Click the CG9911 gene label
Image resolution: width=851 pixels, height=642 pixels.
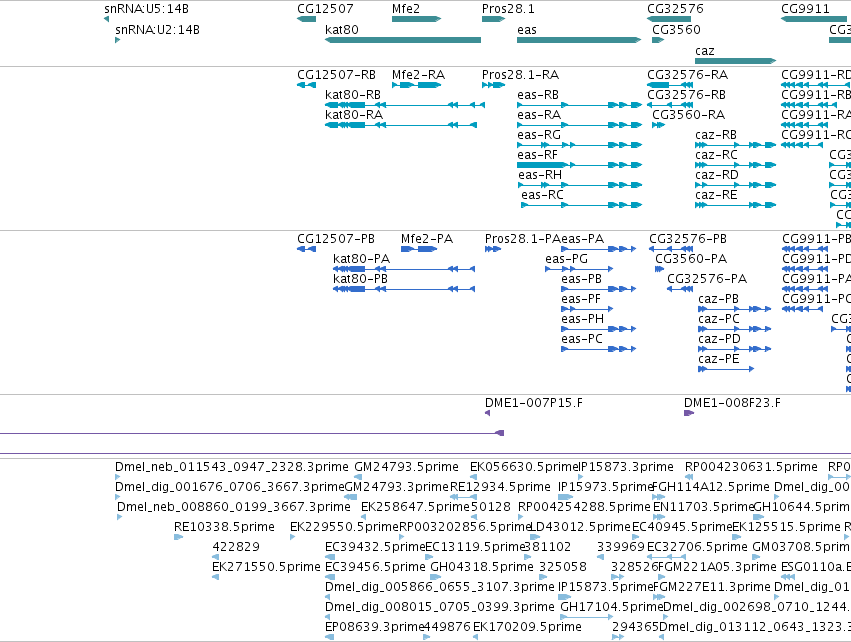pos(805,9)
